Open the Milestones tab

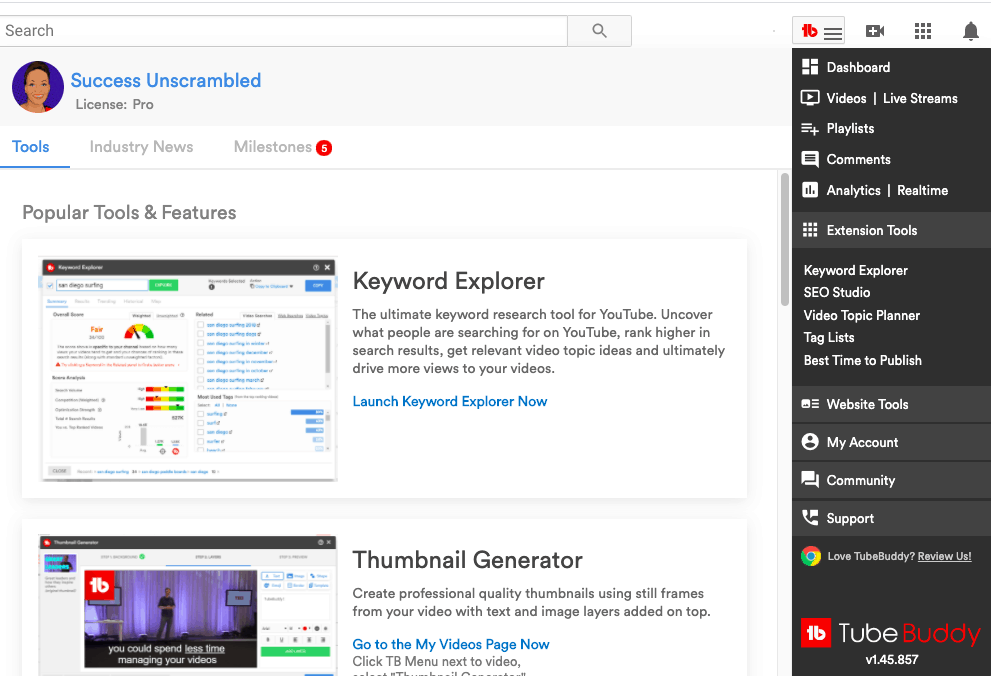point(273,147)
